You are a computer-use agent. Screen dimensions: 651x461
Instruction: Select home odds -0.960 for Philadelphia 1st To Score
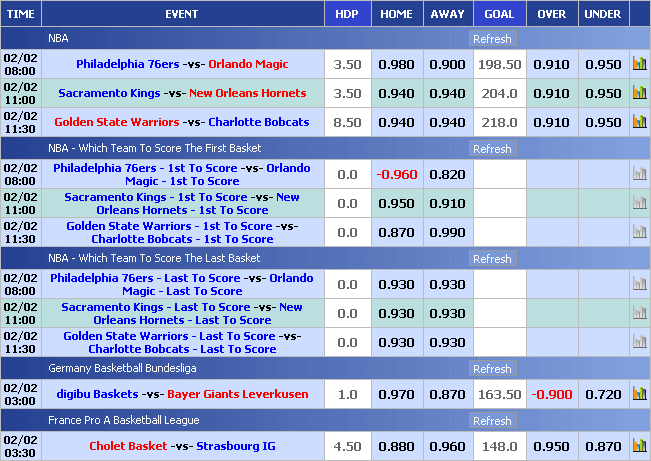(396, 174)
